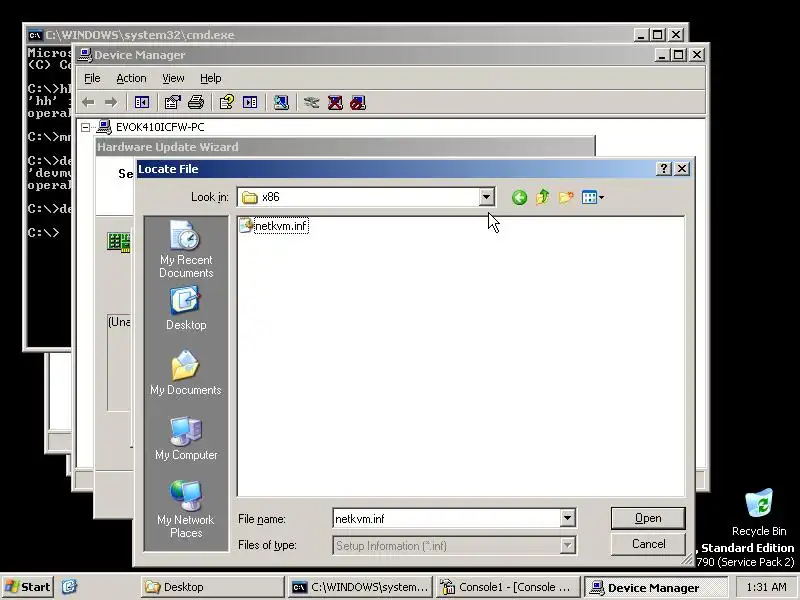Click the taskbar clock 1:31 AM
This screenshot has width=800, height=600.
(766, 587)
